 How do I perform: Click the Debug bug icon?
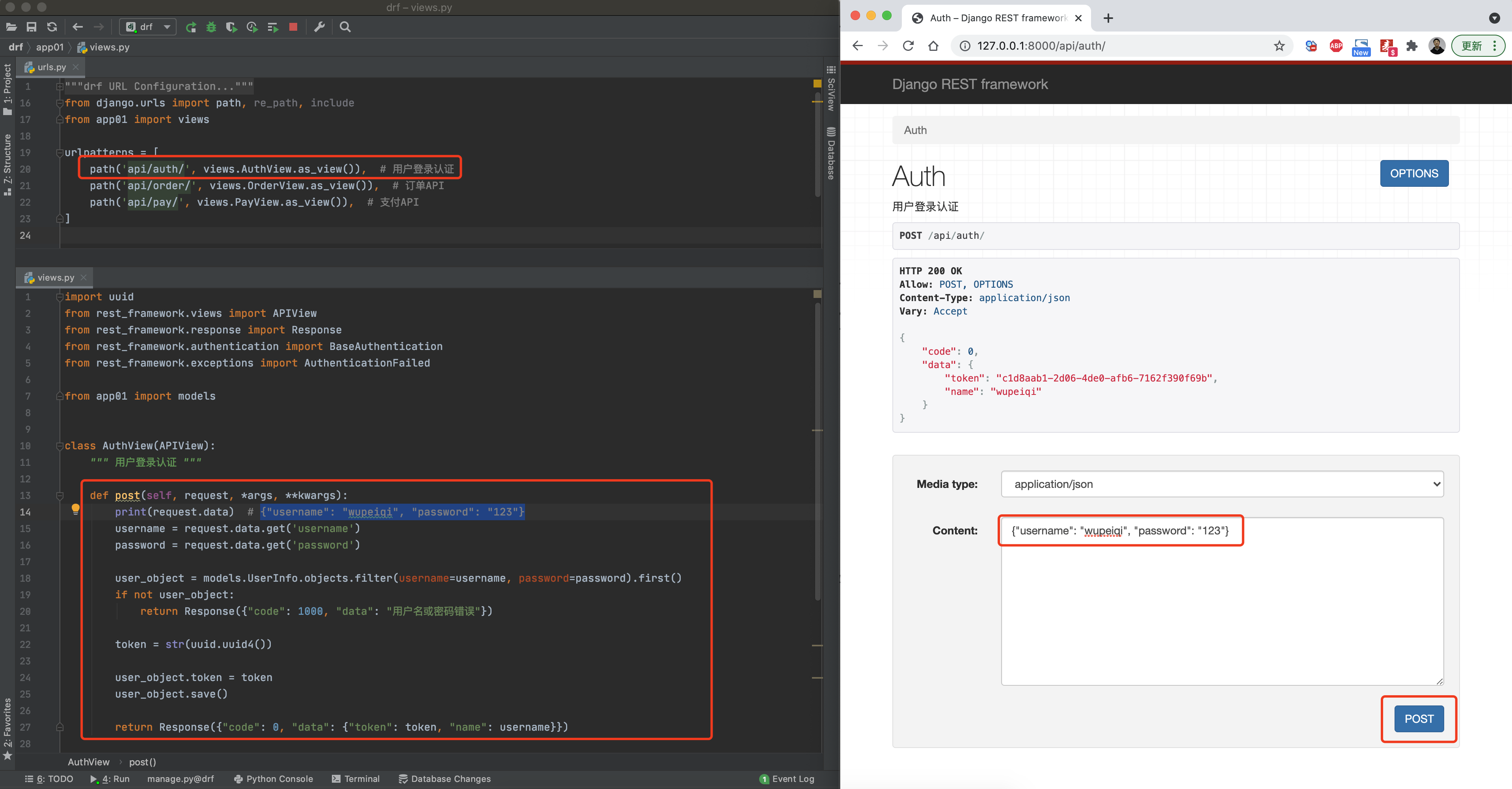[x=211, y=27]
